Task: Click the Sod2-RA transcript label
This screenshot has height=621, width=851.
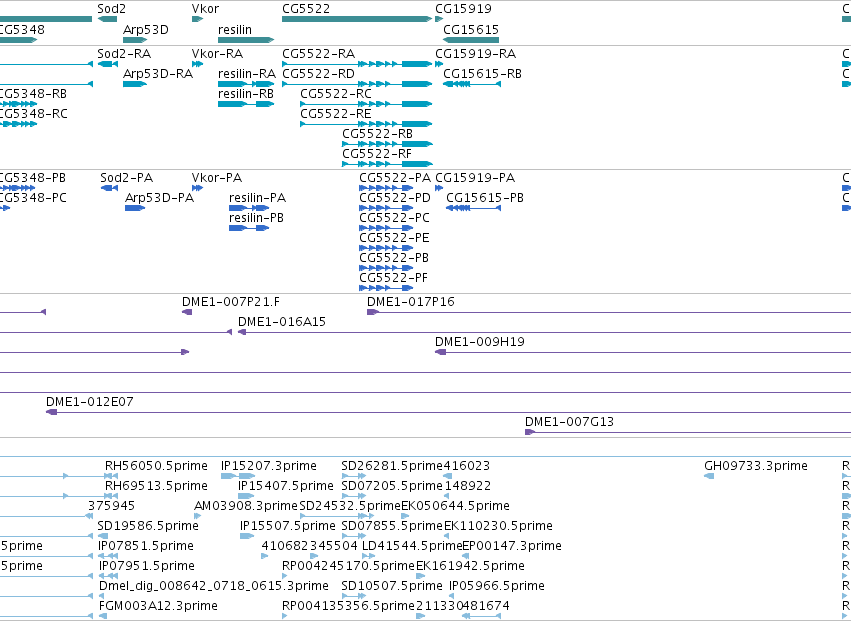Action: [x=124, y=54]
